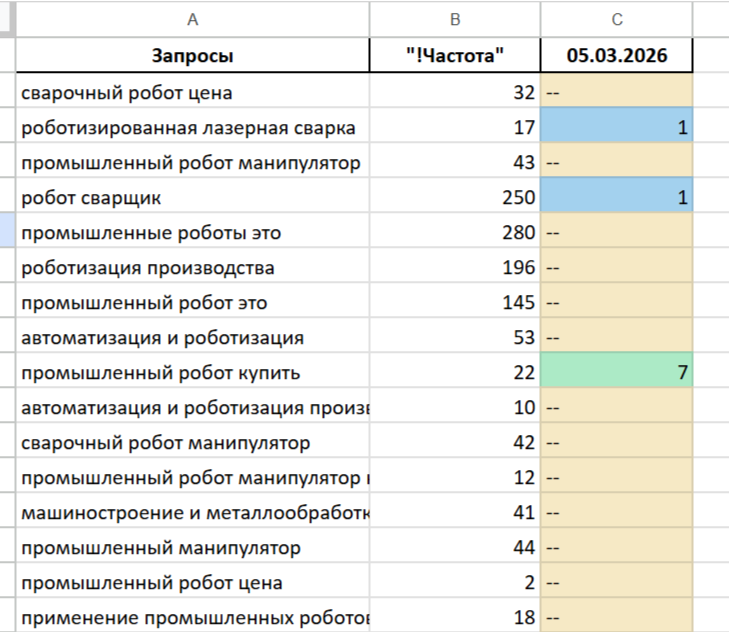Select cell "роботизация производства"
729x632 pixels.
192,267
